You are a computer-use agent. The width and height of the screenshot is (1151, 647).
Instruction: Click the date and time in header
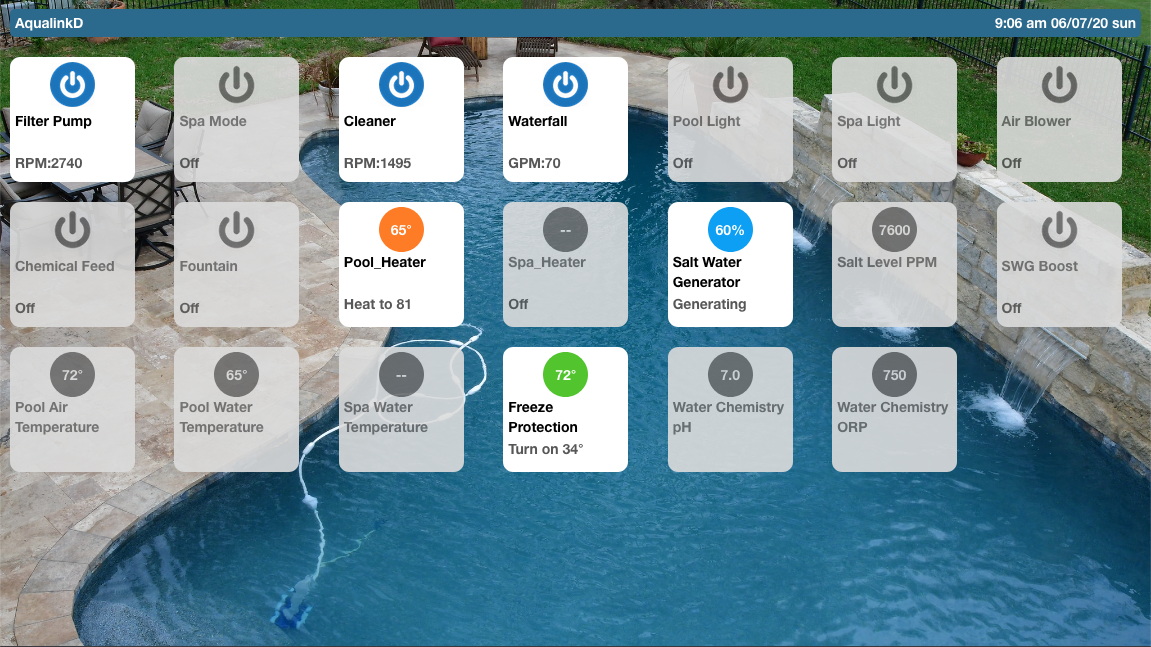tap(1065, 22)
